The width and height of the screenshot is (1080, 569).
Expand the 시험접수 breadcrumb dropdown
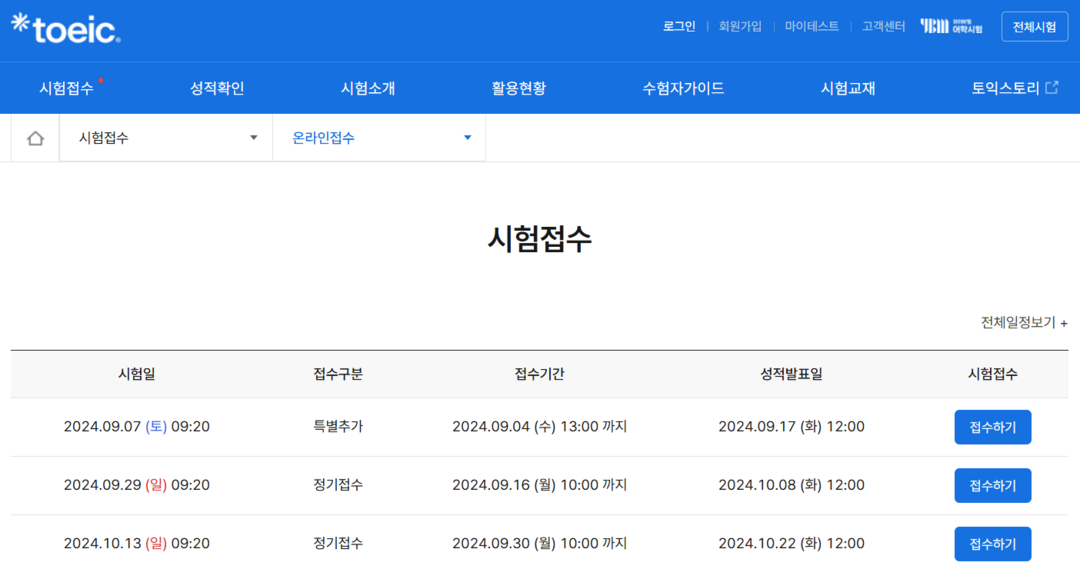(166, 138)
